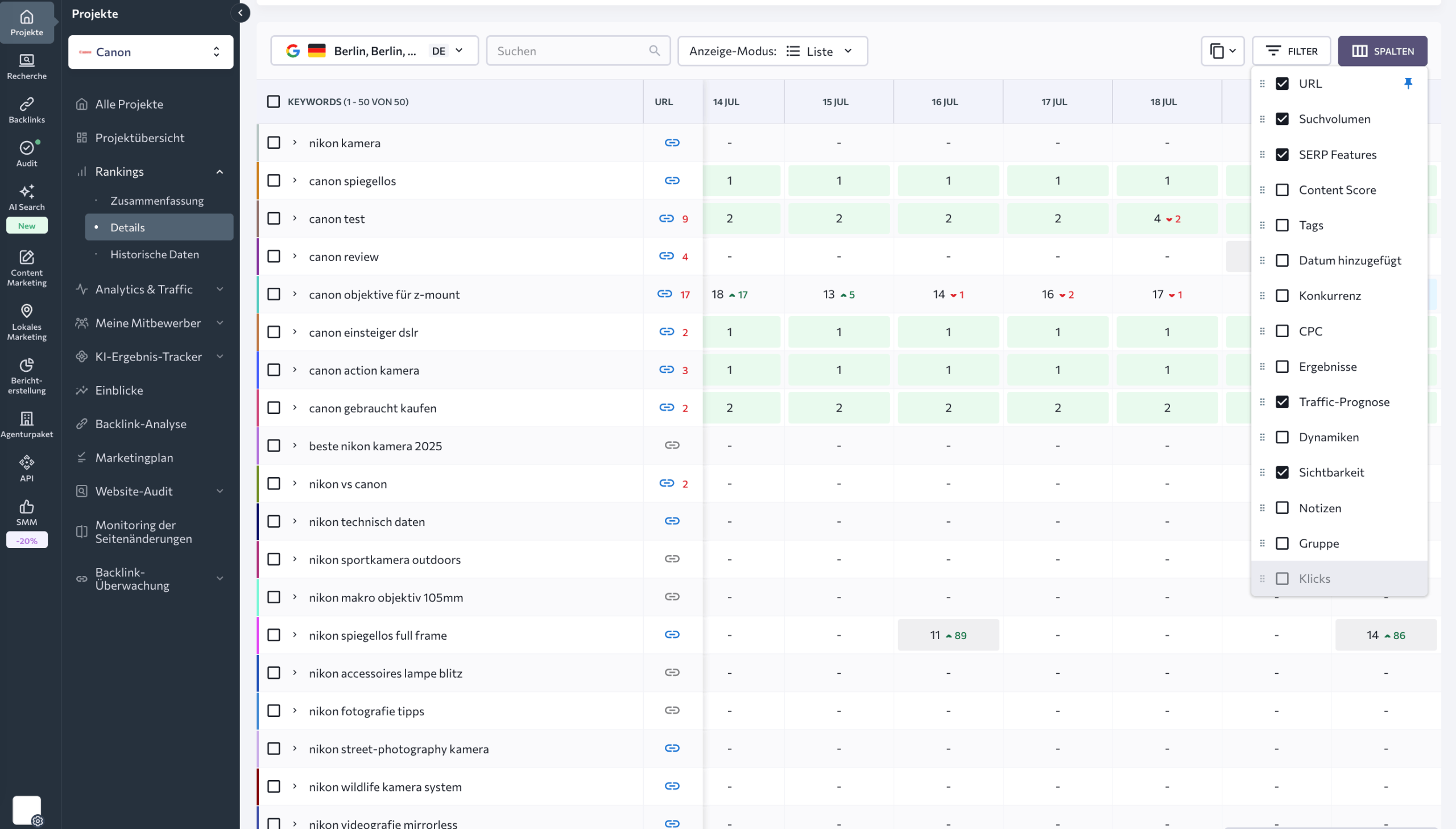
Task: Tick the checkbox for canon test keyword
Action: coord(274,219)
